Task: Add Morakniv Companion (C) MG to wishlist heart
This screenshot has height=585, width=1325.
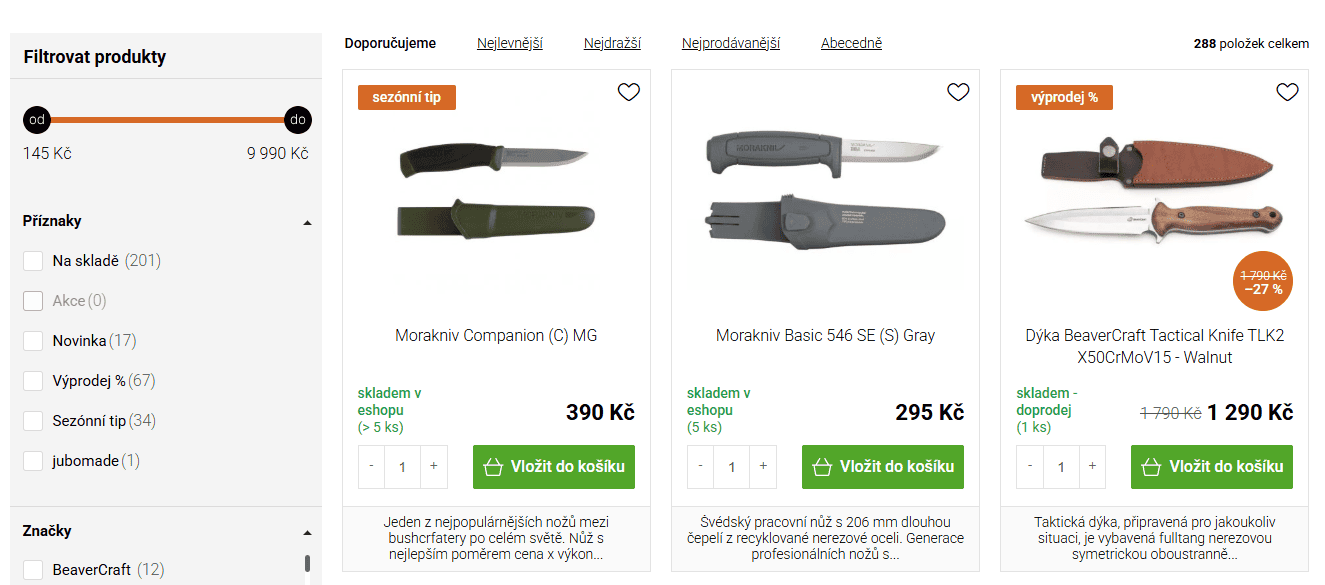Action: [x=628, y=92]
